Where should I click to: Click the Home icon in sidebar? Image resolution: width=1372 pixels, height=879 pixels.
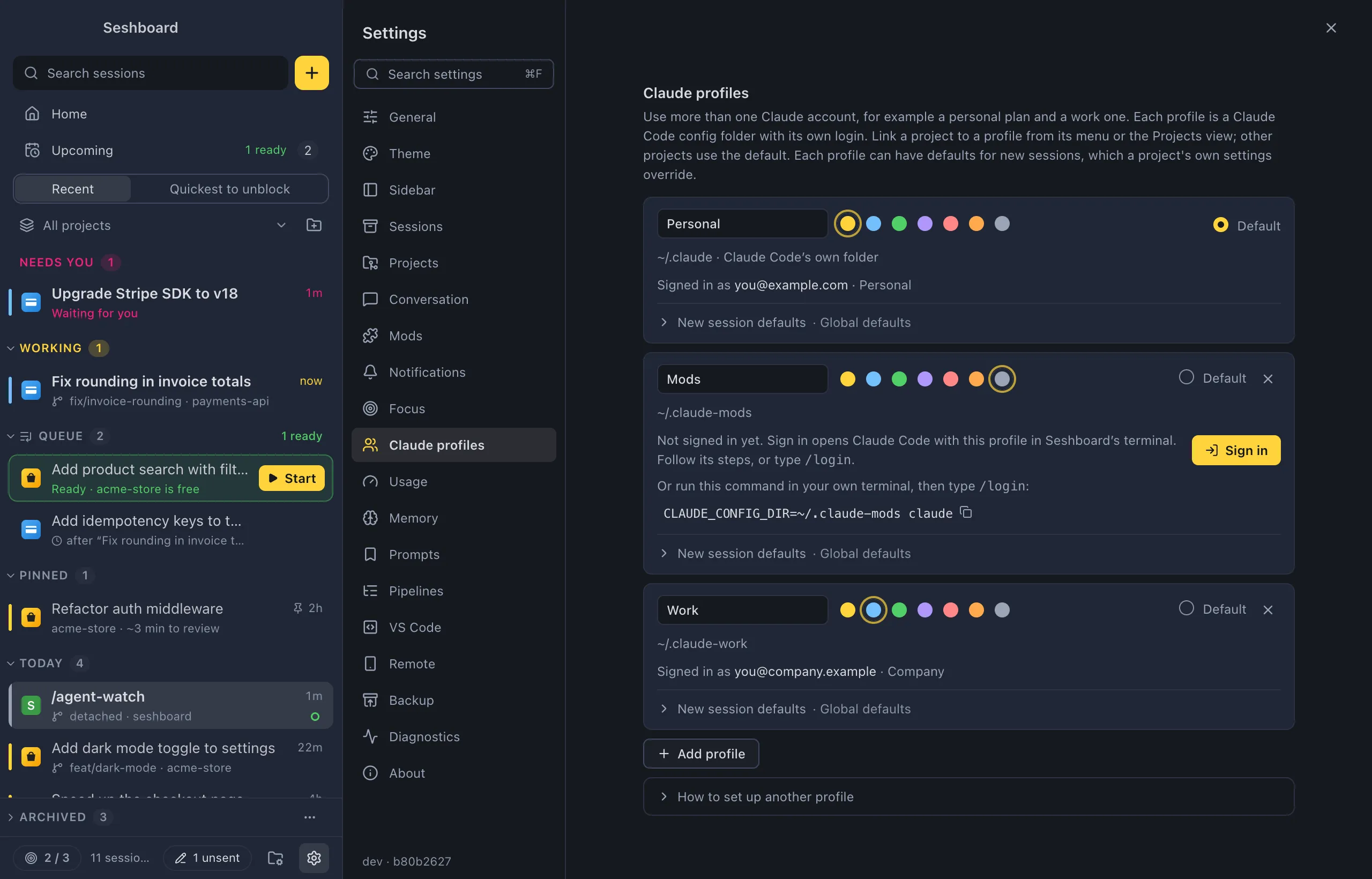[32, 114]
